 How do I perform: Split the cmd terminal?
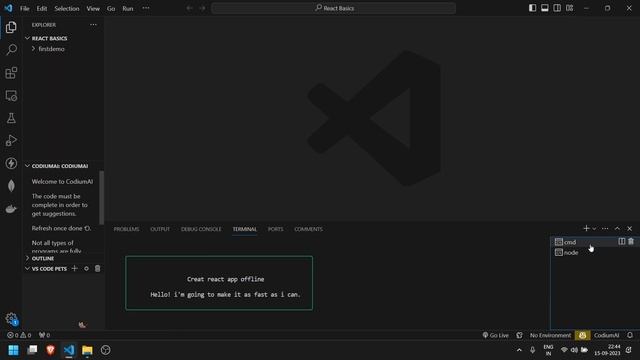(622, 241)
